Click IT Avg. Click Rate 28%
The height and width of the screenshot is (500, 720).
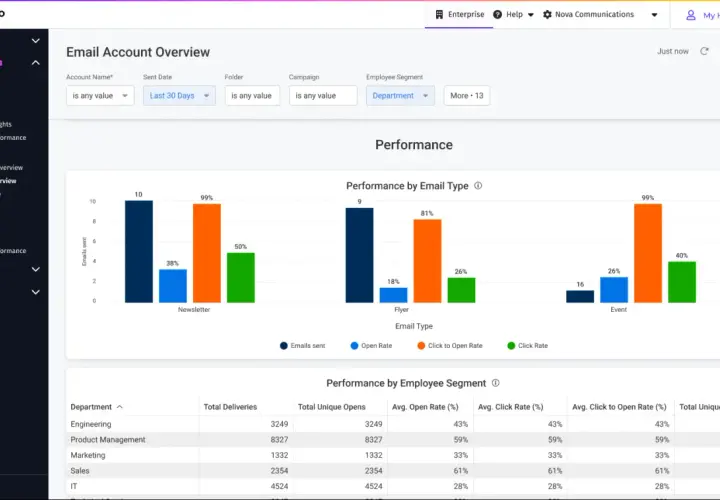[x=555, y=486]
